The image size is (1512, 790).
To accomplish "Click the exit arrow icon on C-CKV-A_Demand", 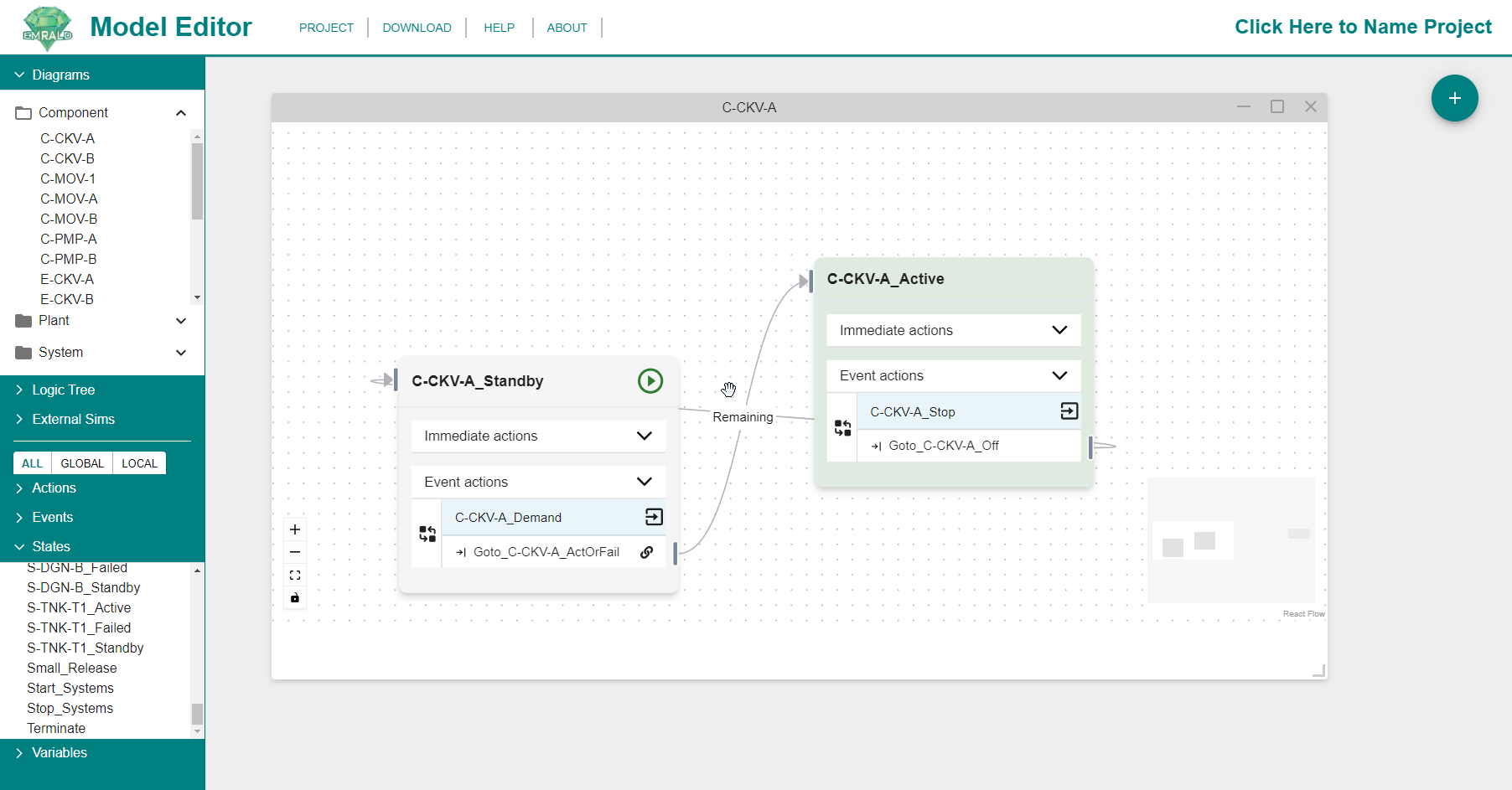I will pos(654,517).
